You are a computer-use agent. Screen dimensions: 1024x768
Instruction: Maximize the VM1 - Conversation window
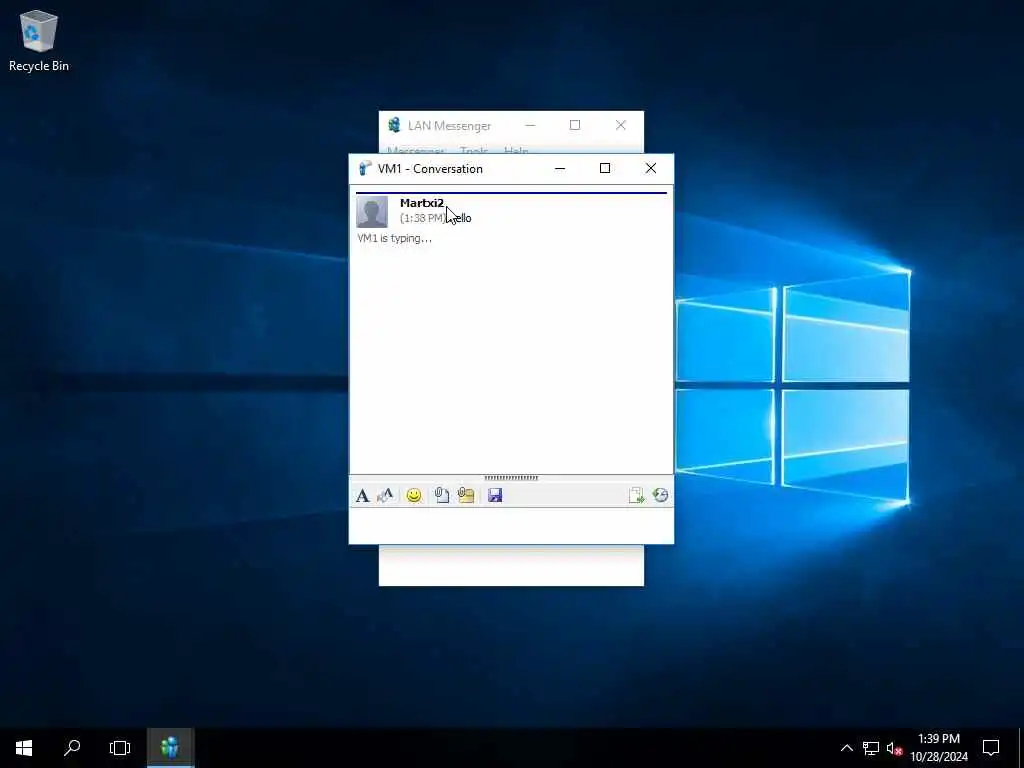point(605,168)
